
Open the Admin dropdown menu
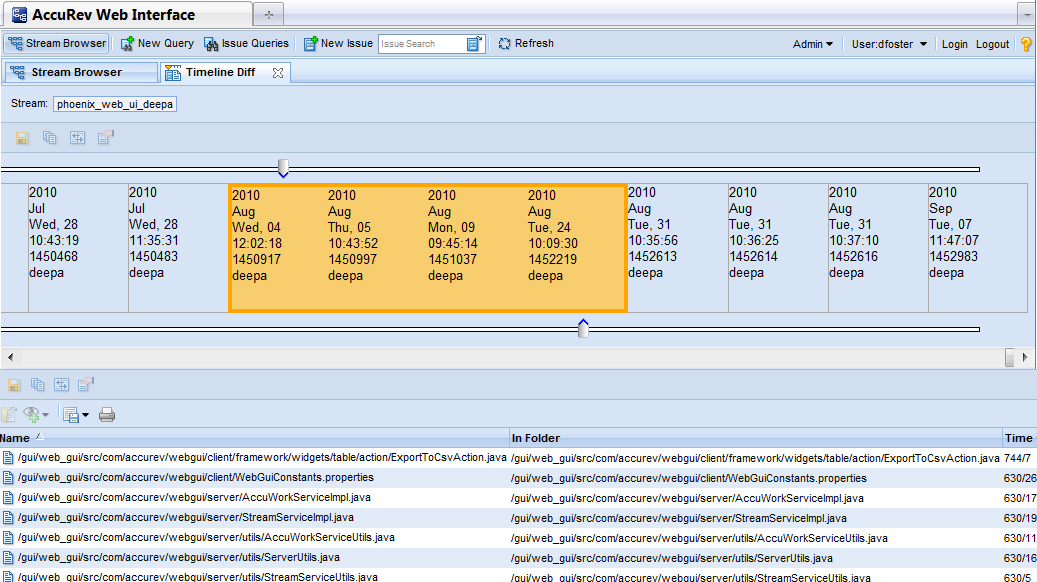pos(812,44)
